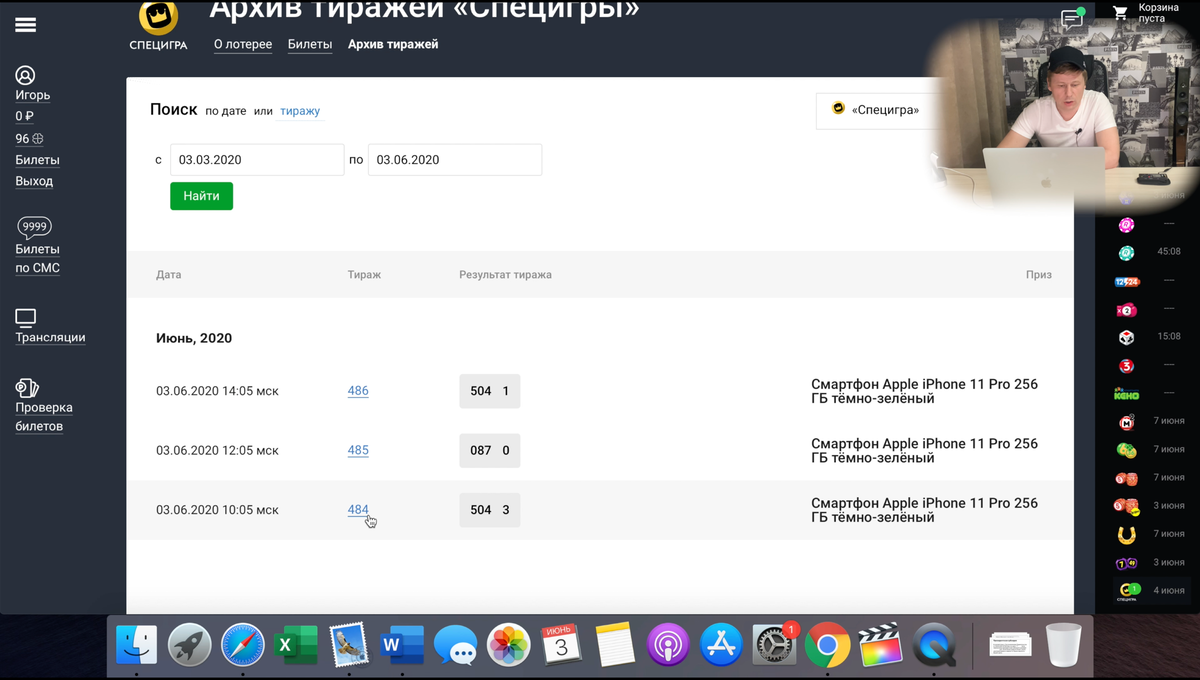
Task: Click the 0 ₽ balance in the sidebar
Action: [25, 117]
